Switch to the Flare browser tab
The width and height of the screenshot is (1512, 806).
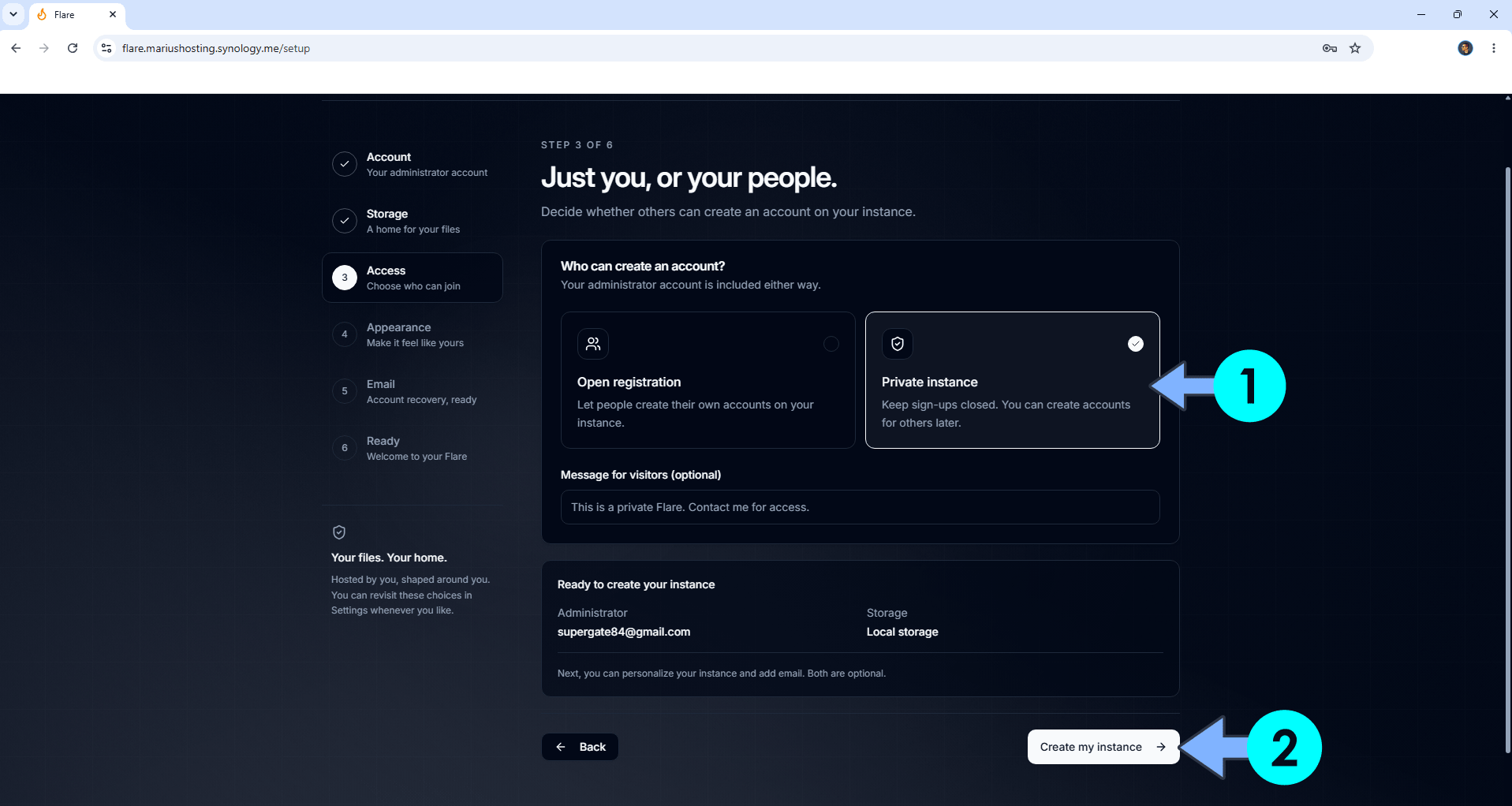77,15
